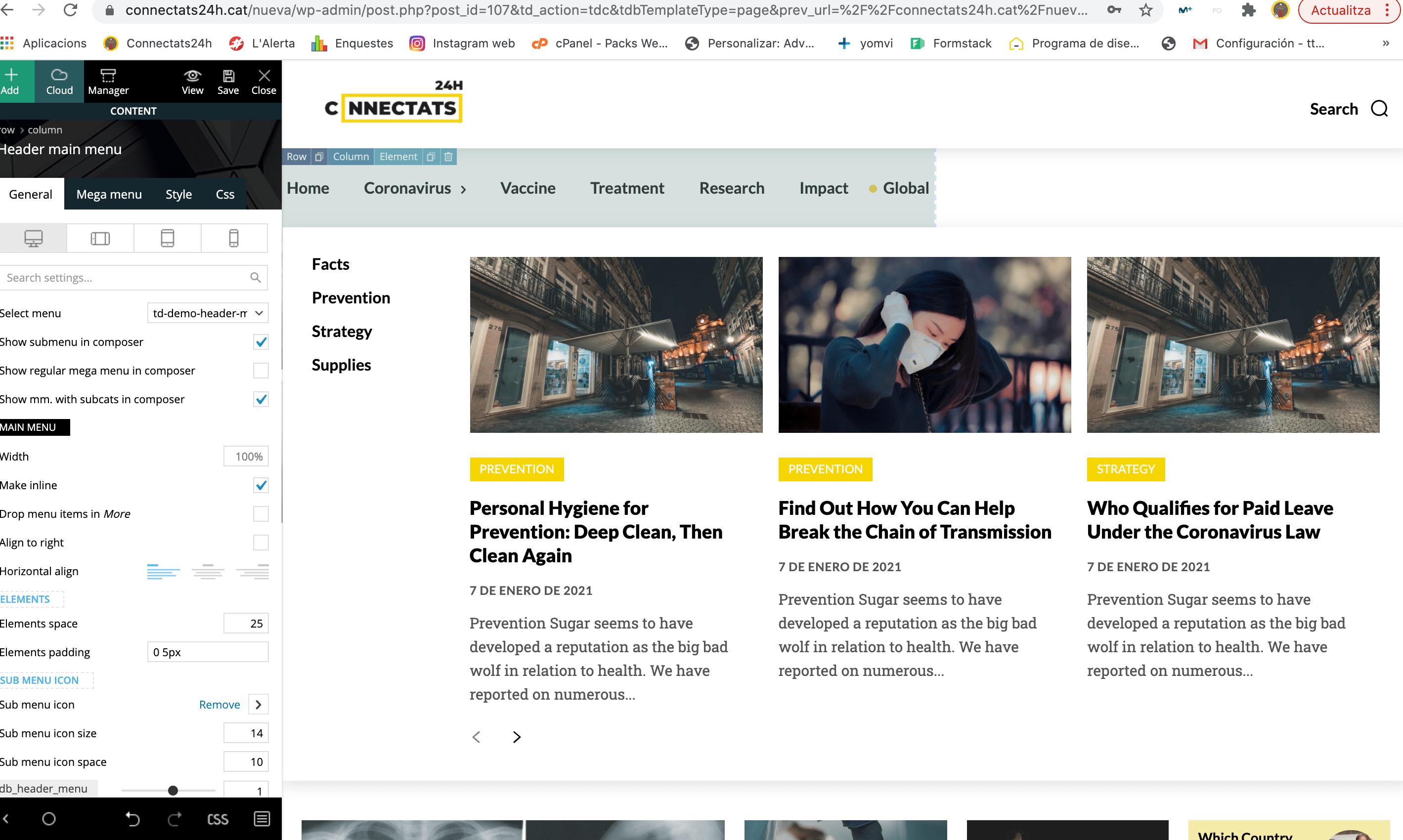This screenshot has width=1403, height=840.
Task: Duplicate the Element via copy icon
Action: (x=430, y=157)
